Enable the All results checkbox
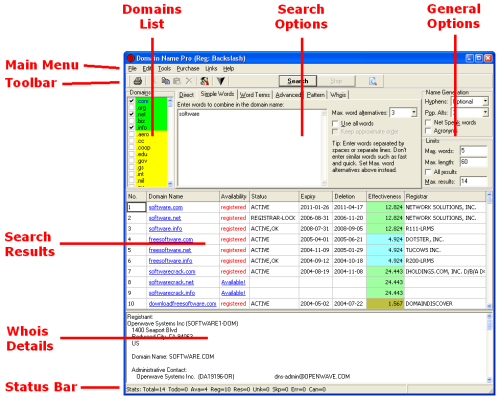The image size is (500, 399). point(428,172)
